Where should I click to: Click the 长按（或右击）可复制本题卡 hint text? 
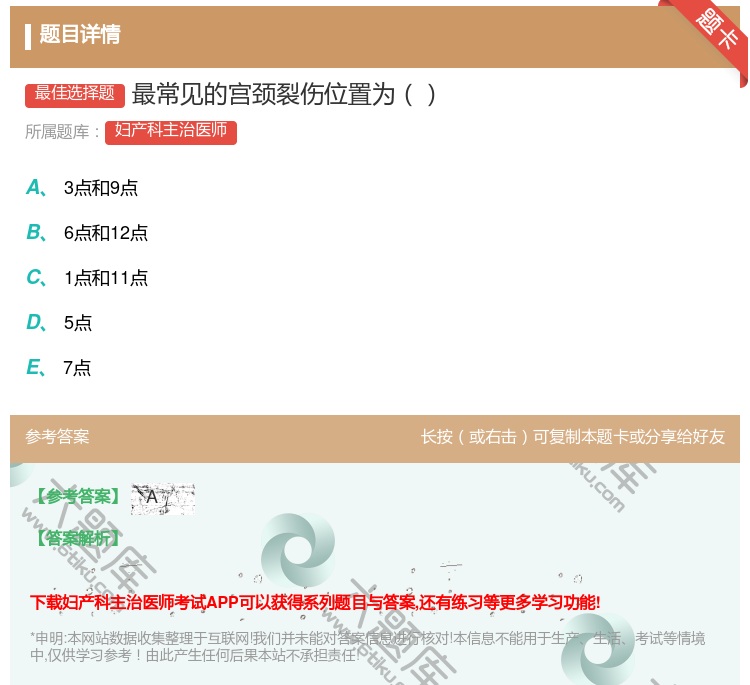point(573,437)
